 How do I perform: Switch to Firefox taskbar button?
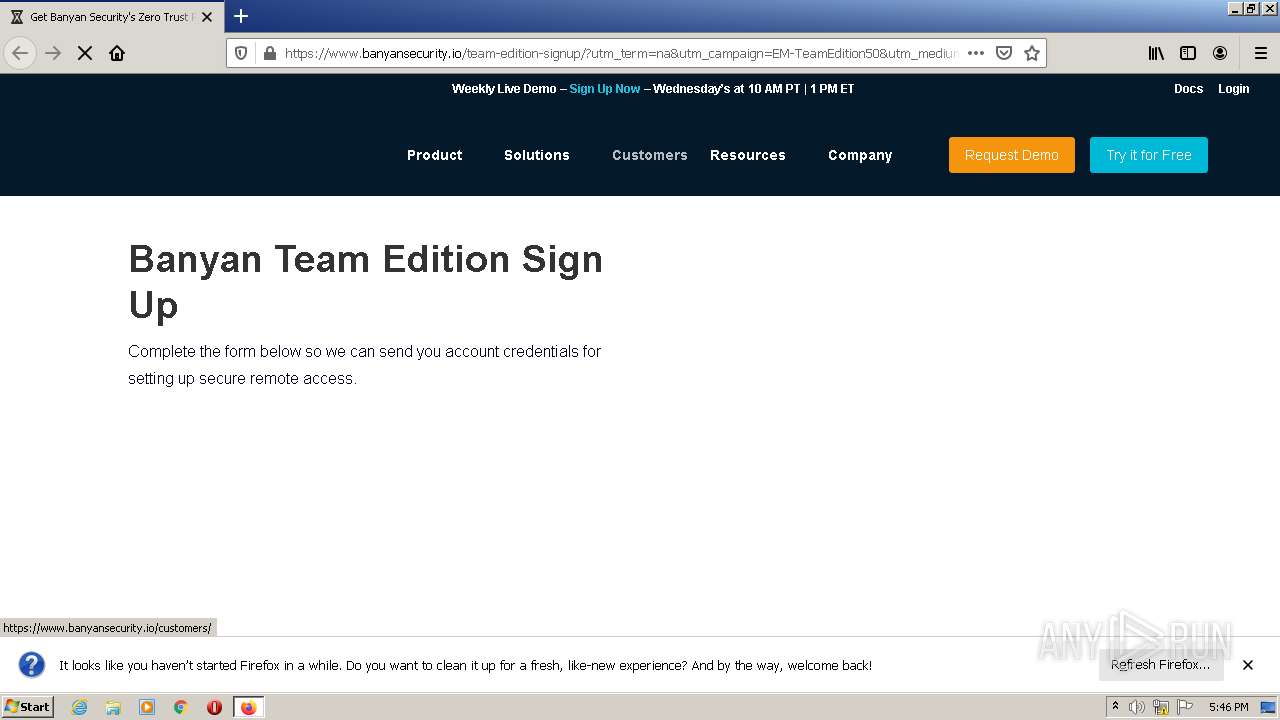[x=248, y=707]
